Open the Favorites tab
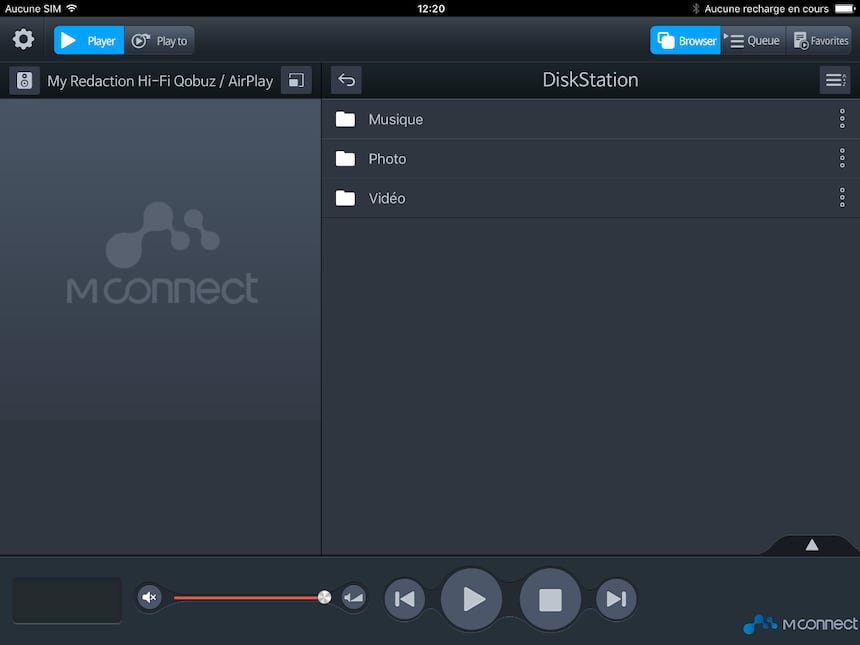Screen dimensions: 860x645 tap(819, 41)
